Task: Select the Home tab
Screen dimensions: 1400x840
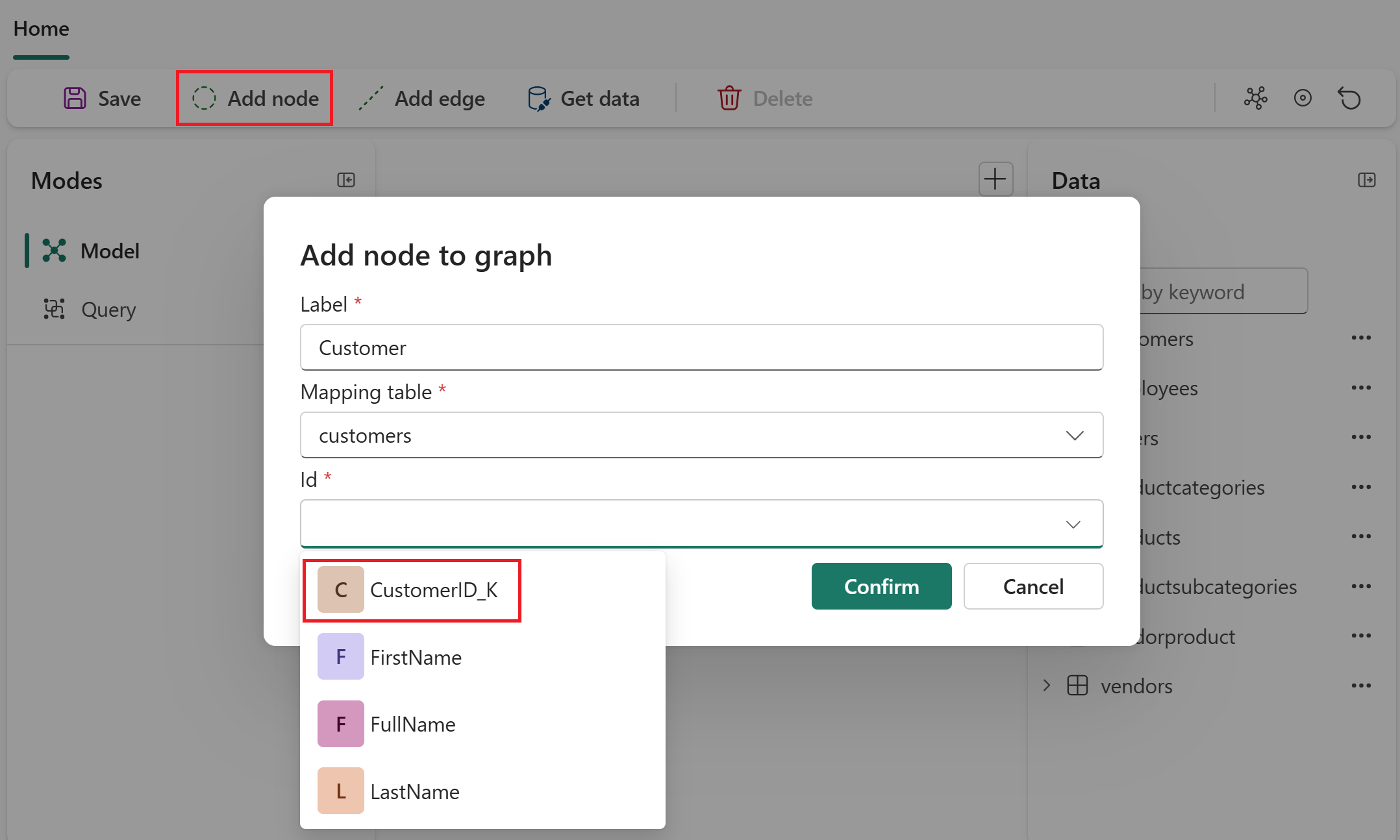Action: 41,29
